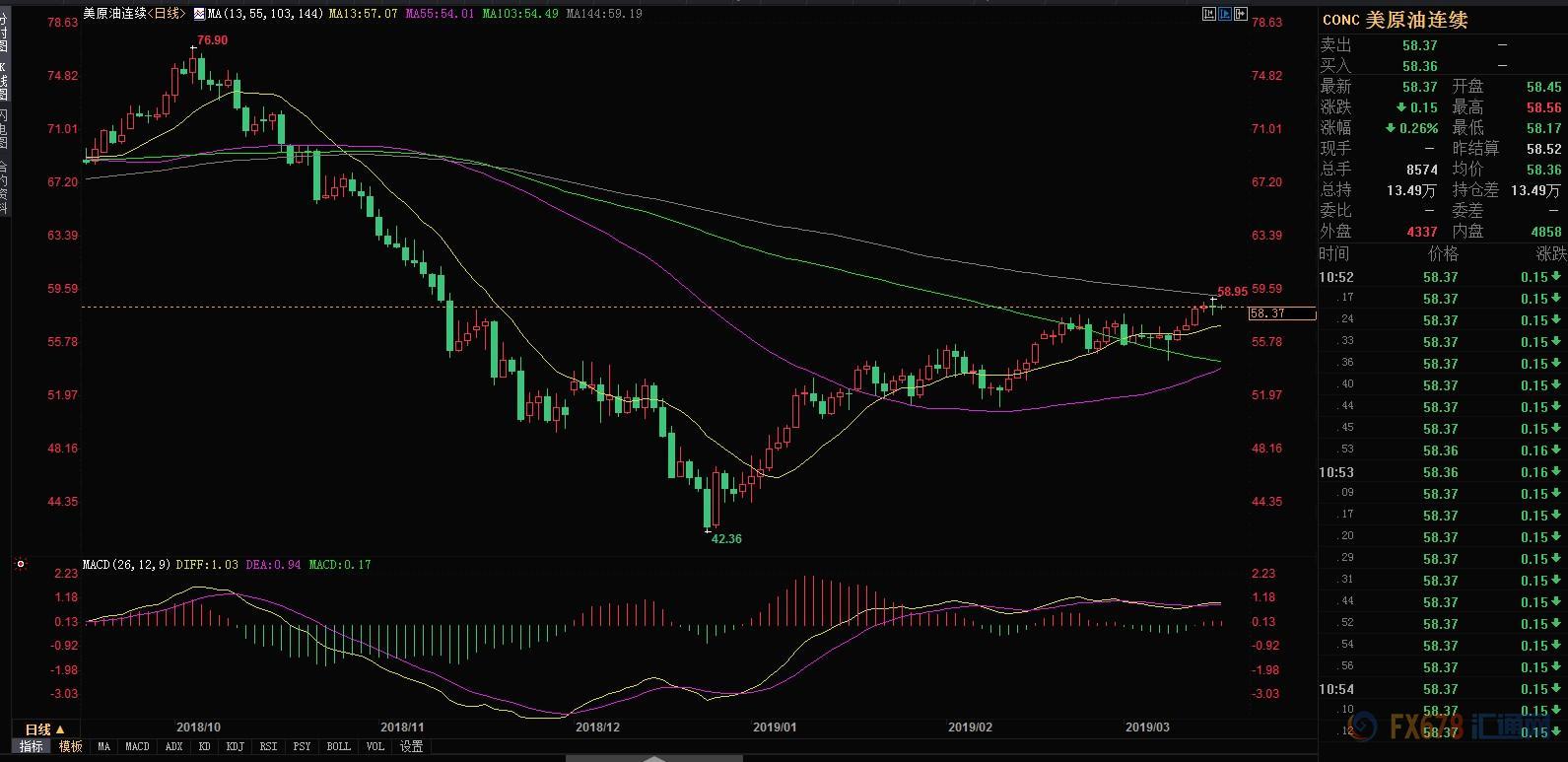The image size is (1568, 762).
Task: Click the 10:53 tick row
Action: 1443,472
